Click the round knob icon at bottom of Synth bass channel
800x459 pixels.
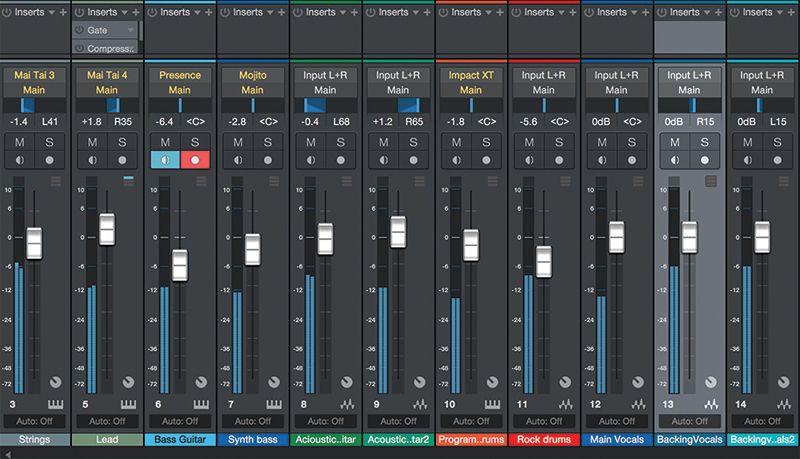273,383
